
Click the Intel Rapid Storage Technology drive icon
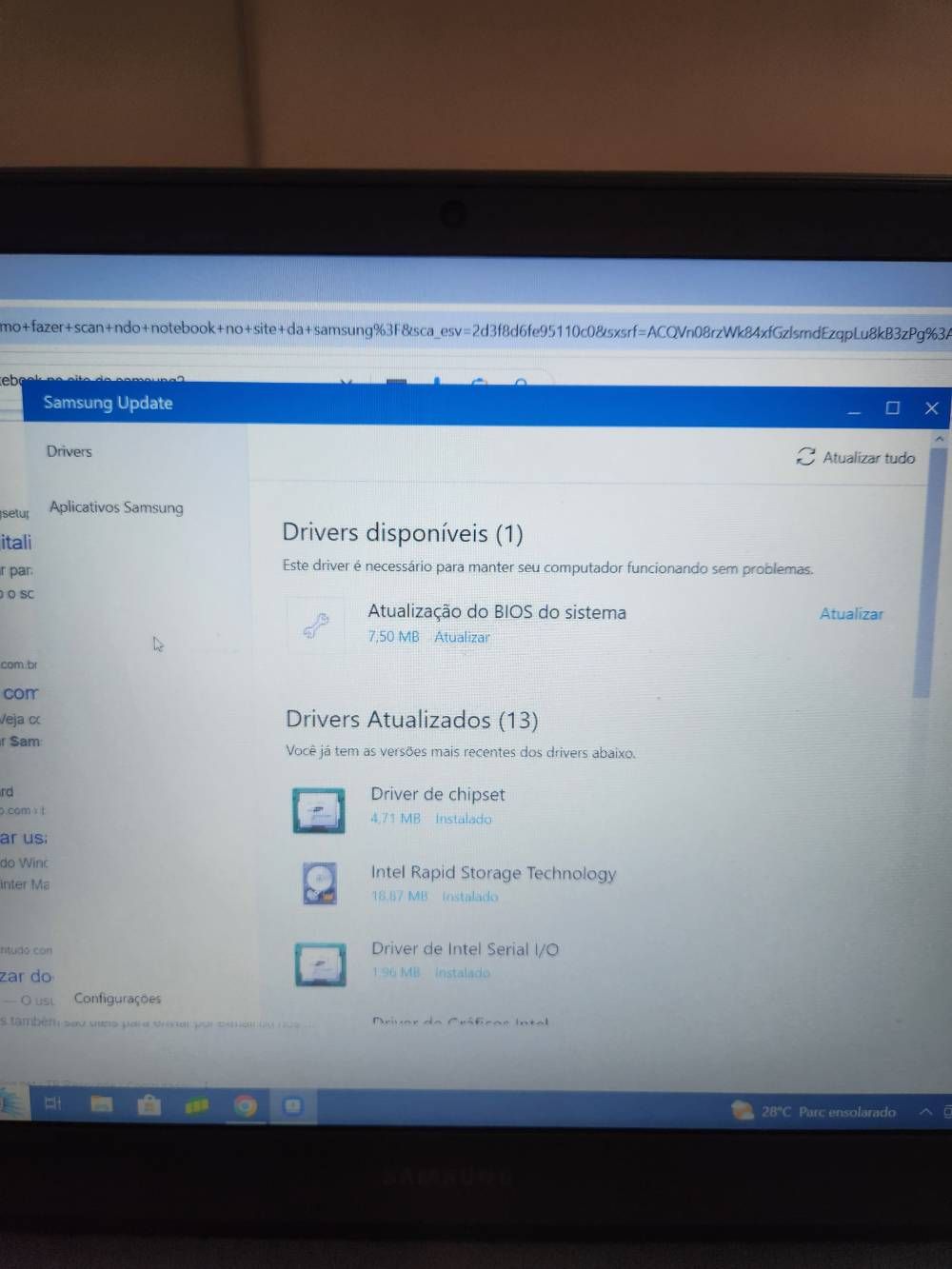tap(319, 882)
